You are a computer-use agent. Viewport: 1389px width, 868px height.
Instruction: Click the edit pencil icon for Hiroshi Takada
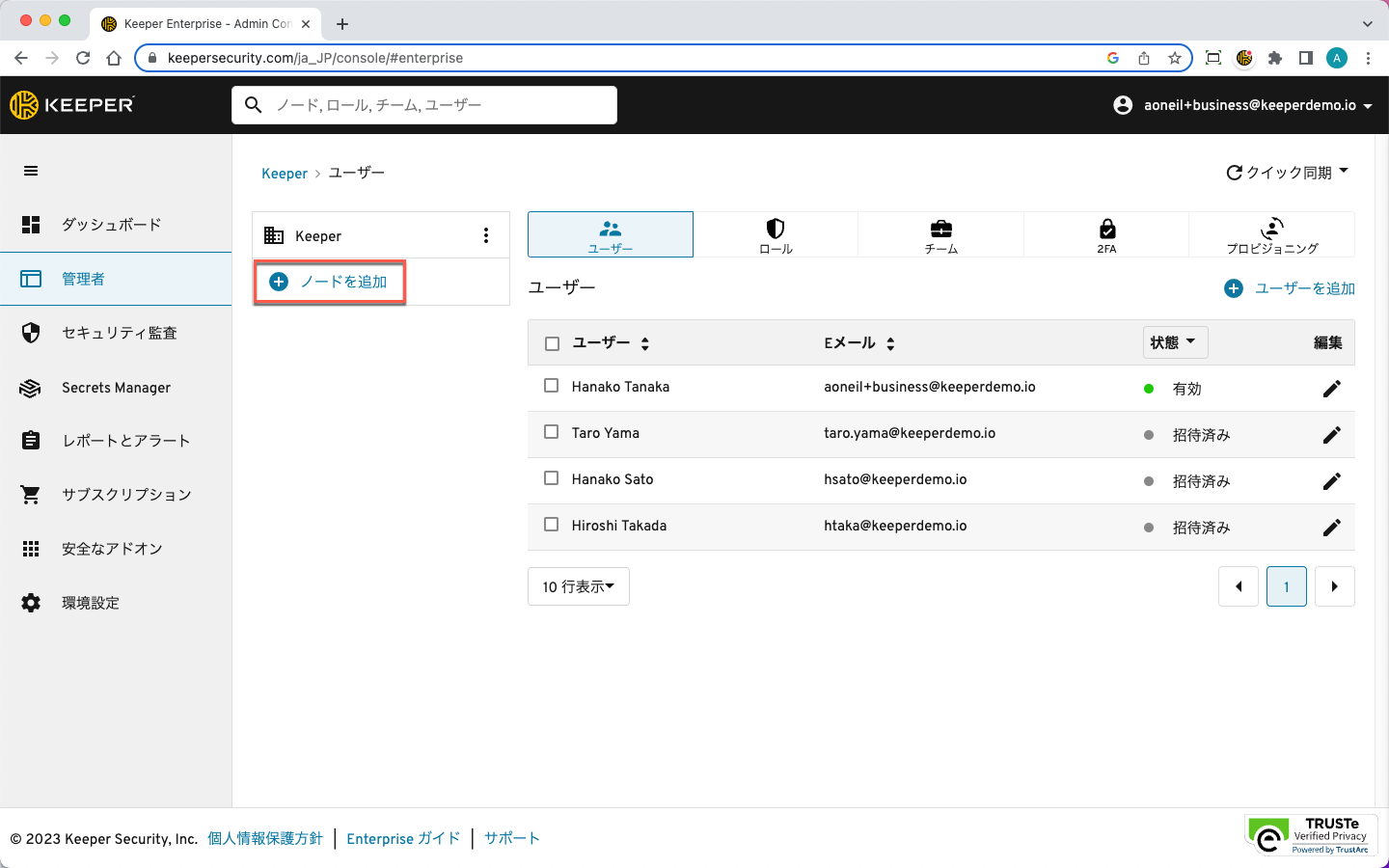[x=1331, y=528]
